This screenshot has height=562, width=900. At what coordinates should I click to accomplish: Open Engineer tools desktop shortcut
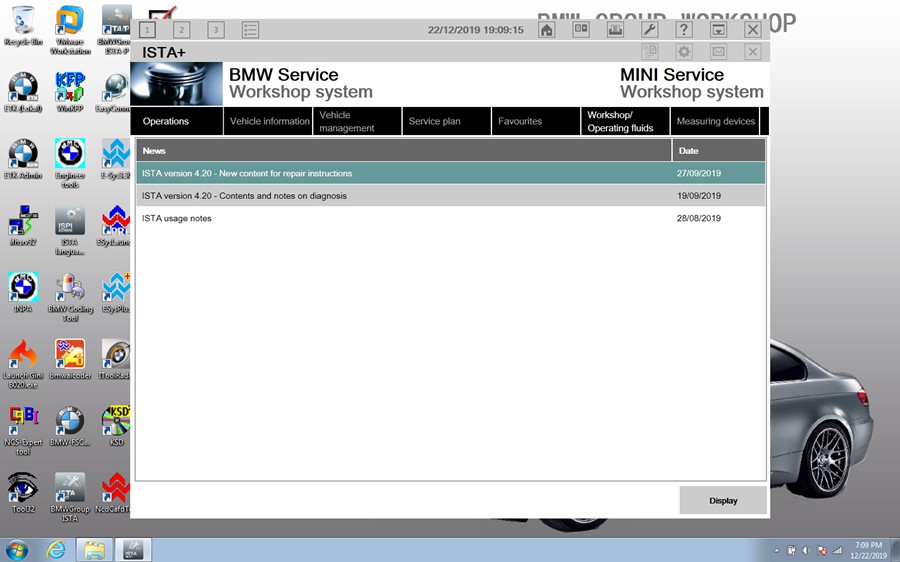70,164
